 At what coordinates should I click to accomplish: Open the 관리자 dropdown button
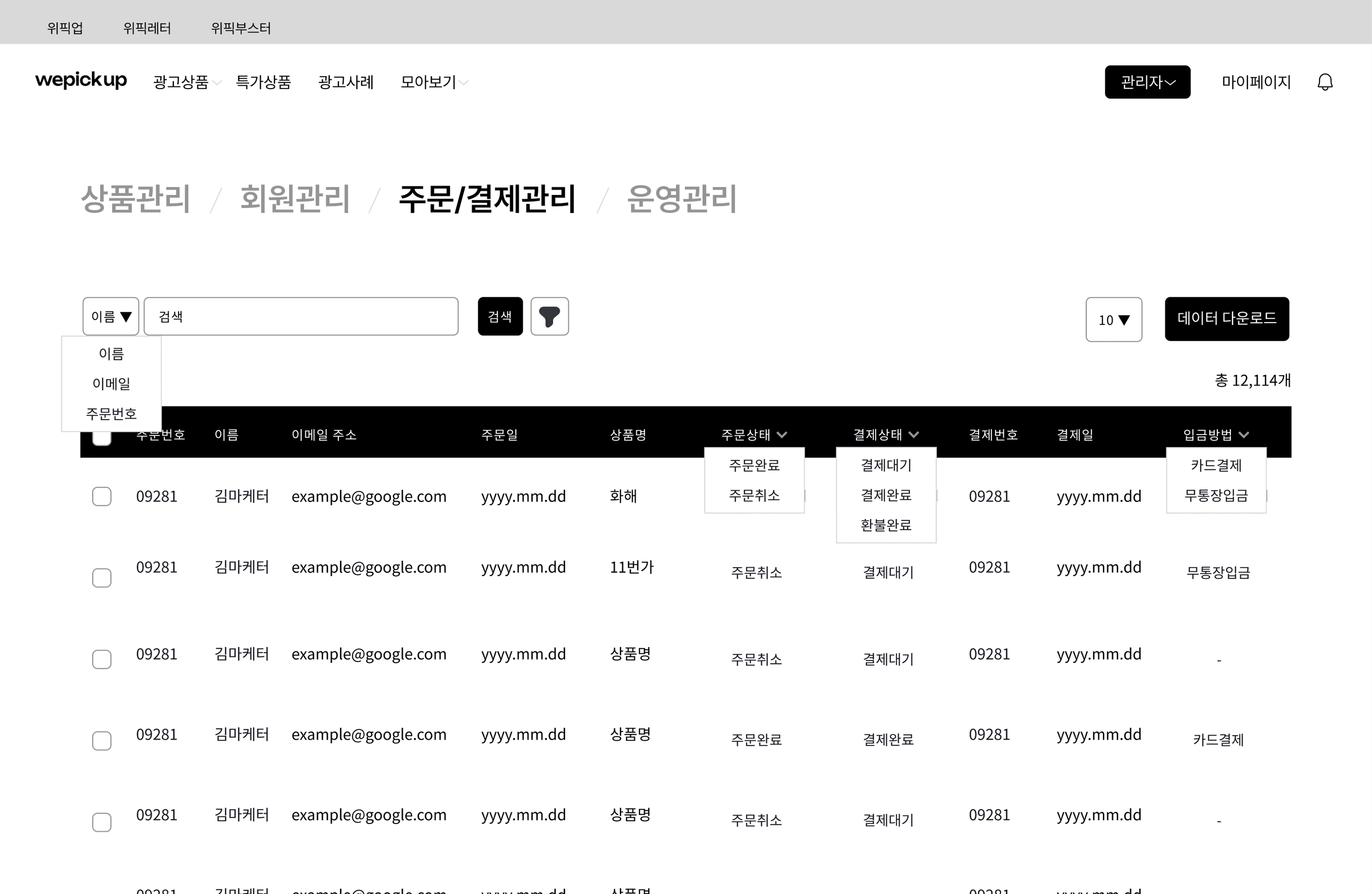[1147, 82]
